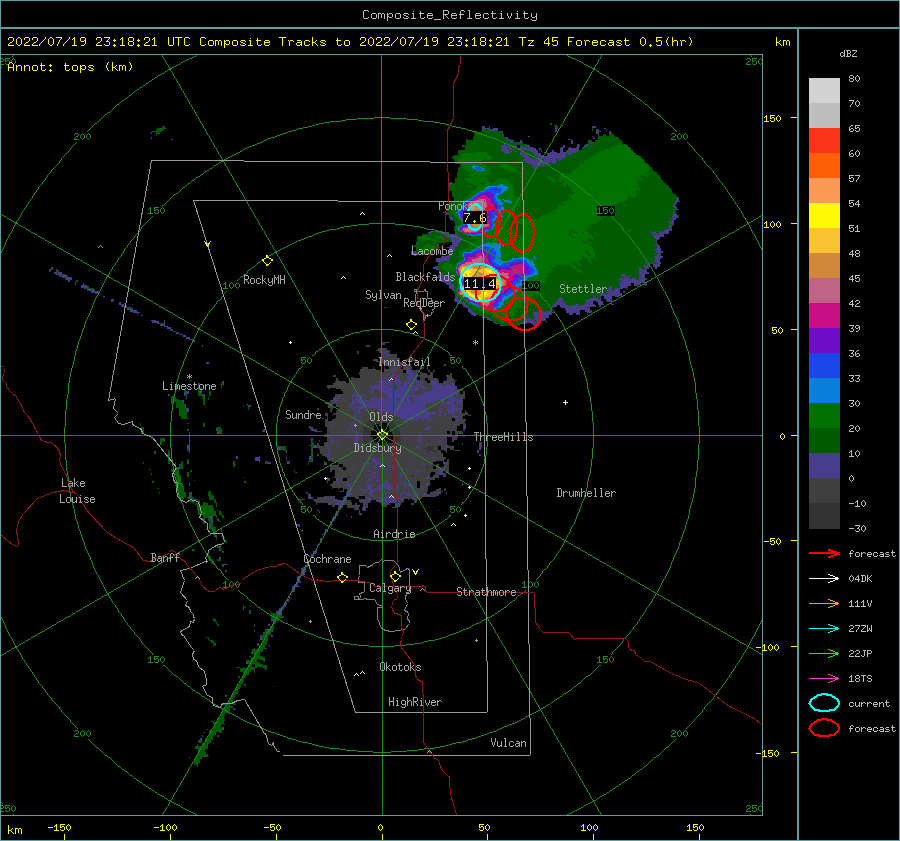Click the Composite_Reflectivity title
This screenshot has width=900, height=841.
(x=450, y=15)
